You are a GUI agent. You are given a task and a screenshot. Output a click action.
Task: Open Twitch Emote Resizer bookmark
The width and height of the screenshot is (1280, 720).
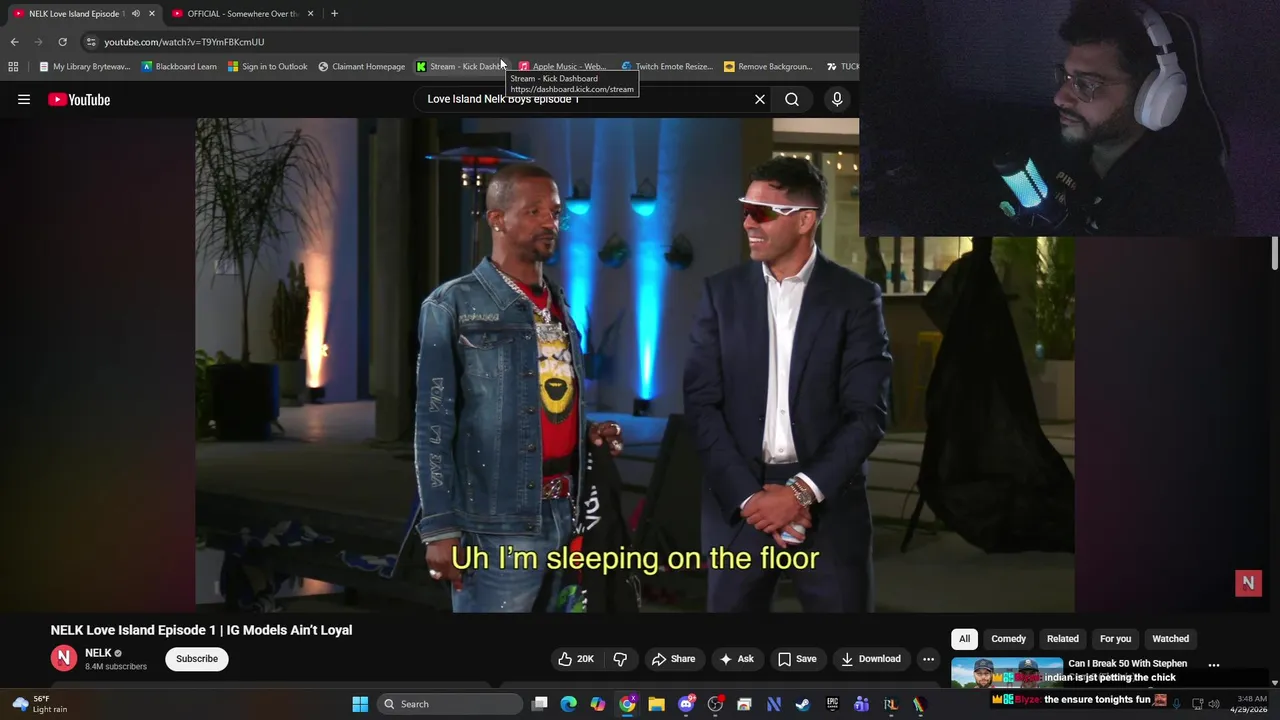(x=667, y=67)
